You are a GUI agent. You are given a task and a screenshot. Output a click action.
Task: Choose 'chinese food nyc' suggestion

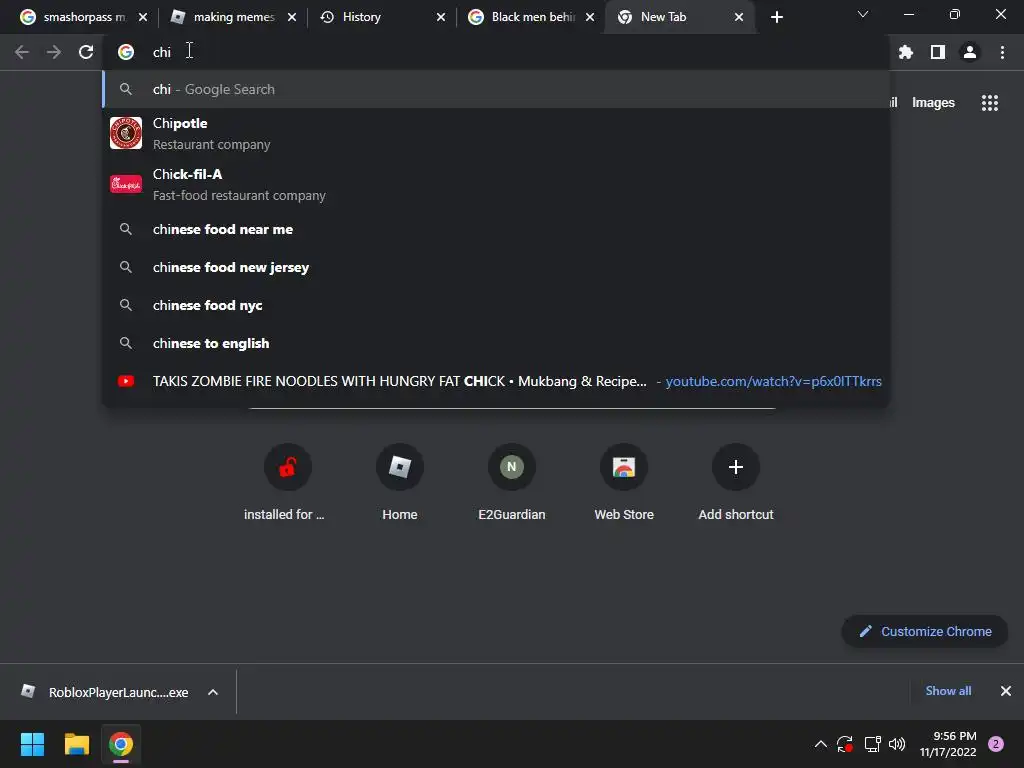(x=496, y=305)
